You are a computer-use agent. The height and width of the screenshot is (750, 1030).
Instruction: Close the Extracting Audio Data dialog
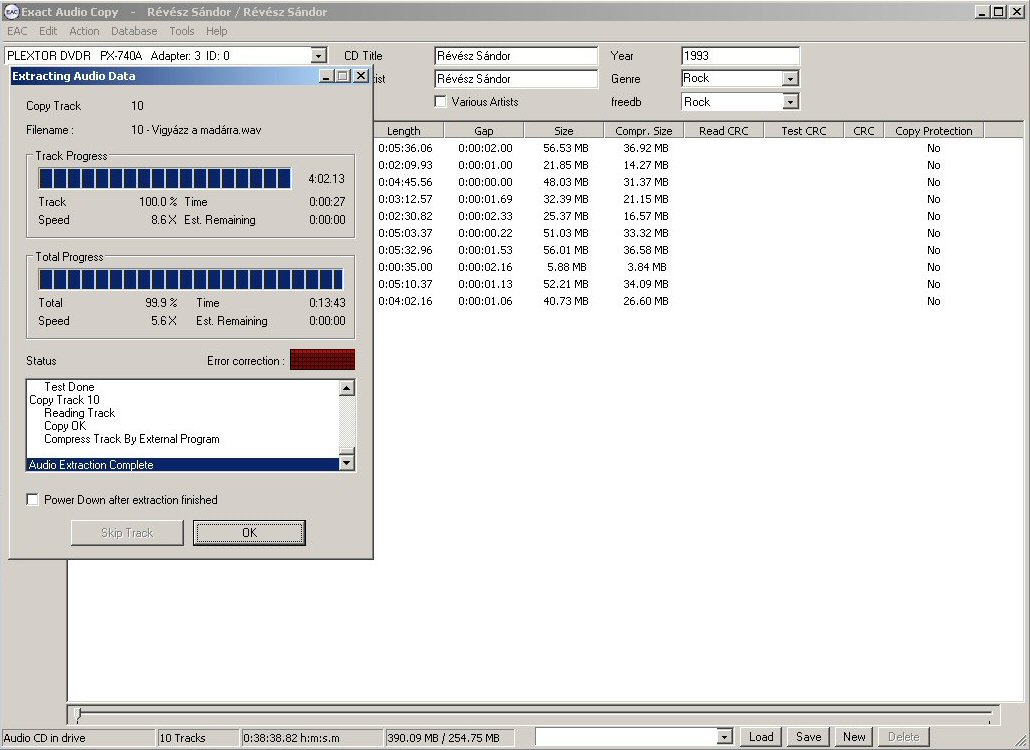361,76
